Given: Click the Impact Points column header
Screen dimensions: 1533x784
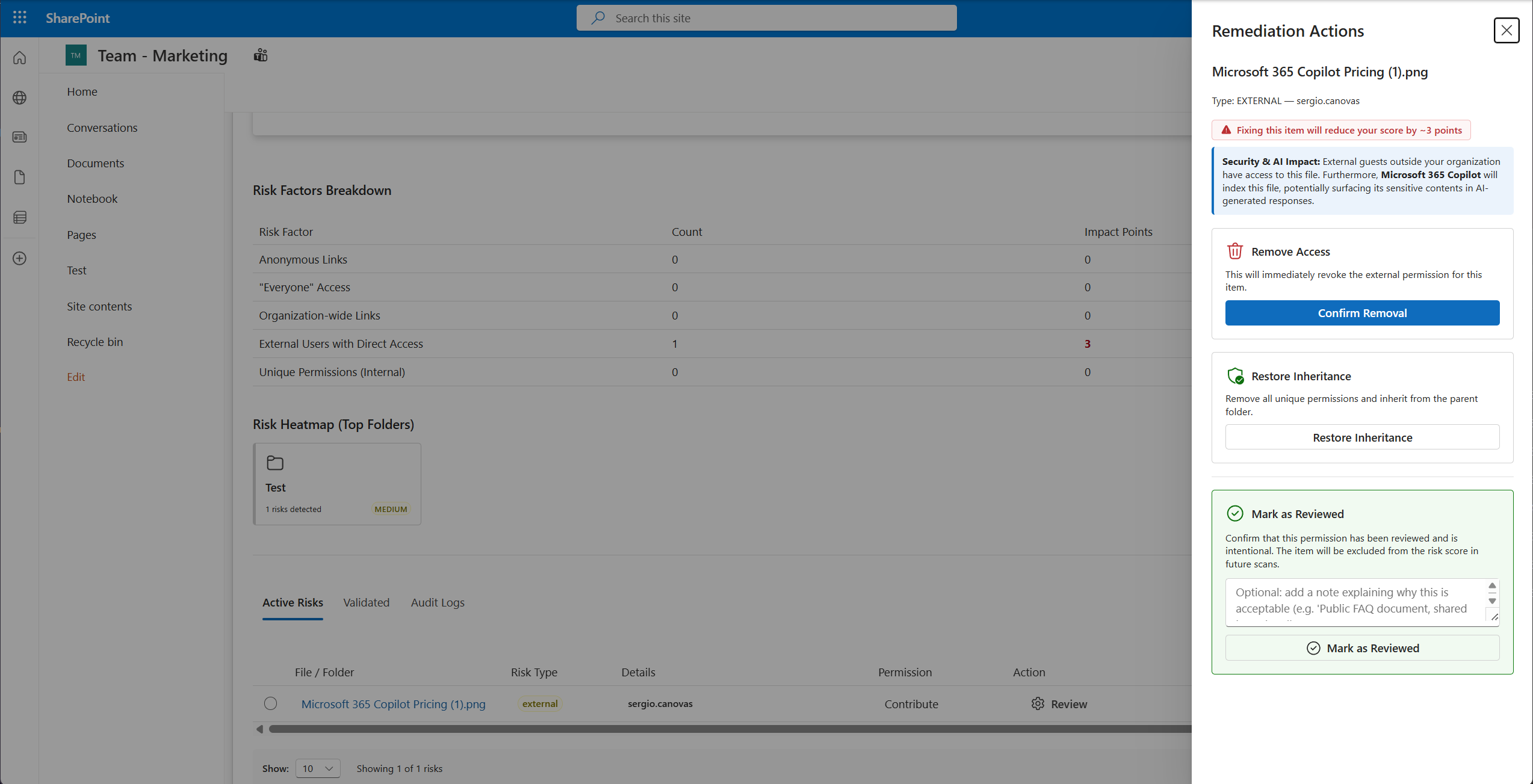Looking at the screenshot, I should click(1118, 232).
